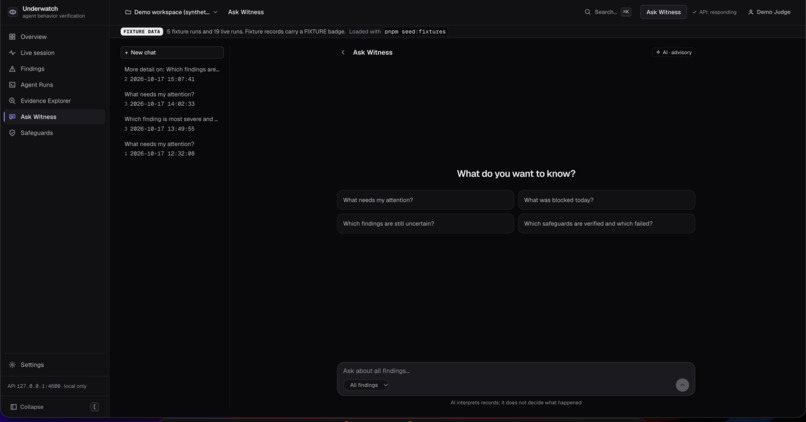Click the FIXTURE DATA badge

point(141,31)
